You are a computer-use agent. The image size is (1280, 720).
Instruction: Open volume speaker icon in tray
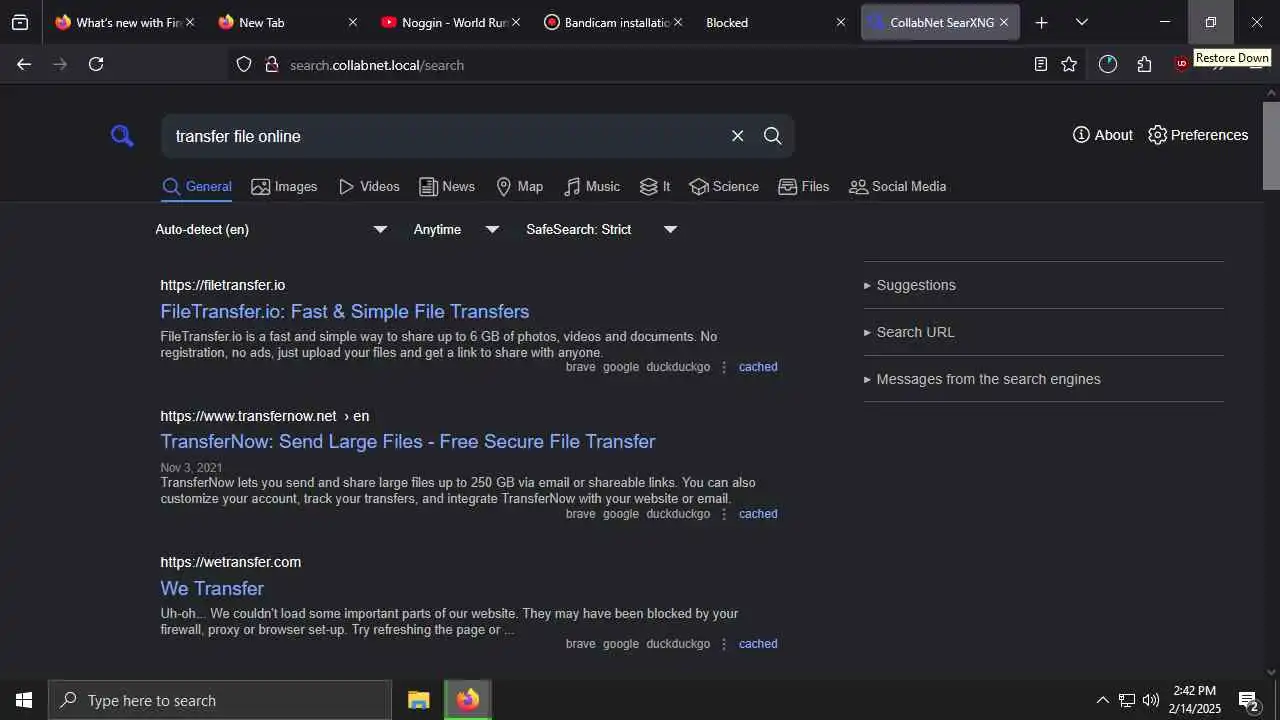[x=1151, y=700]
